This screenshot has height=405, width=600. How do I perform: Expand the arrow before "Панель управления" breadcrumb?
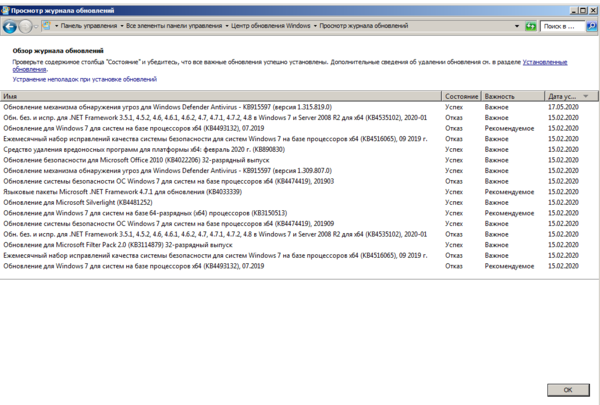[56, 26]
